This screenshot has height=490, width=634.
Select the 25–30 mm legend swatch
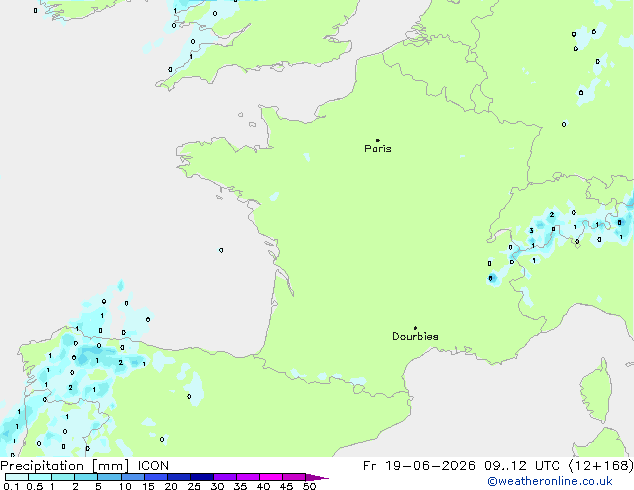pos(201,477)
